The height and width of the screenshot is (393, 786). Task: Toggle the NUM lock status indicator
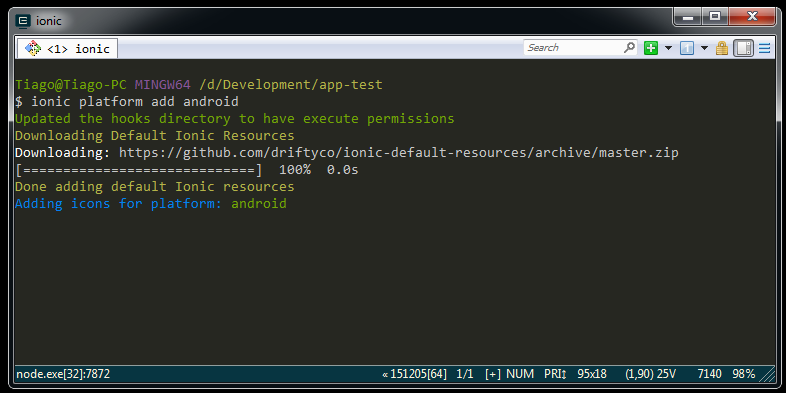520,374
